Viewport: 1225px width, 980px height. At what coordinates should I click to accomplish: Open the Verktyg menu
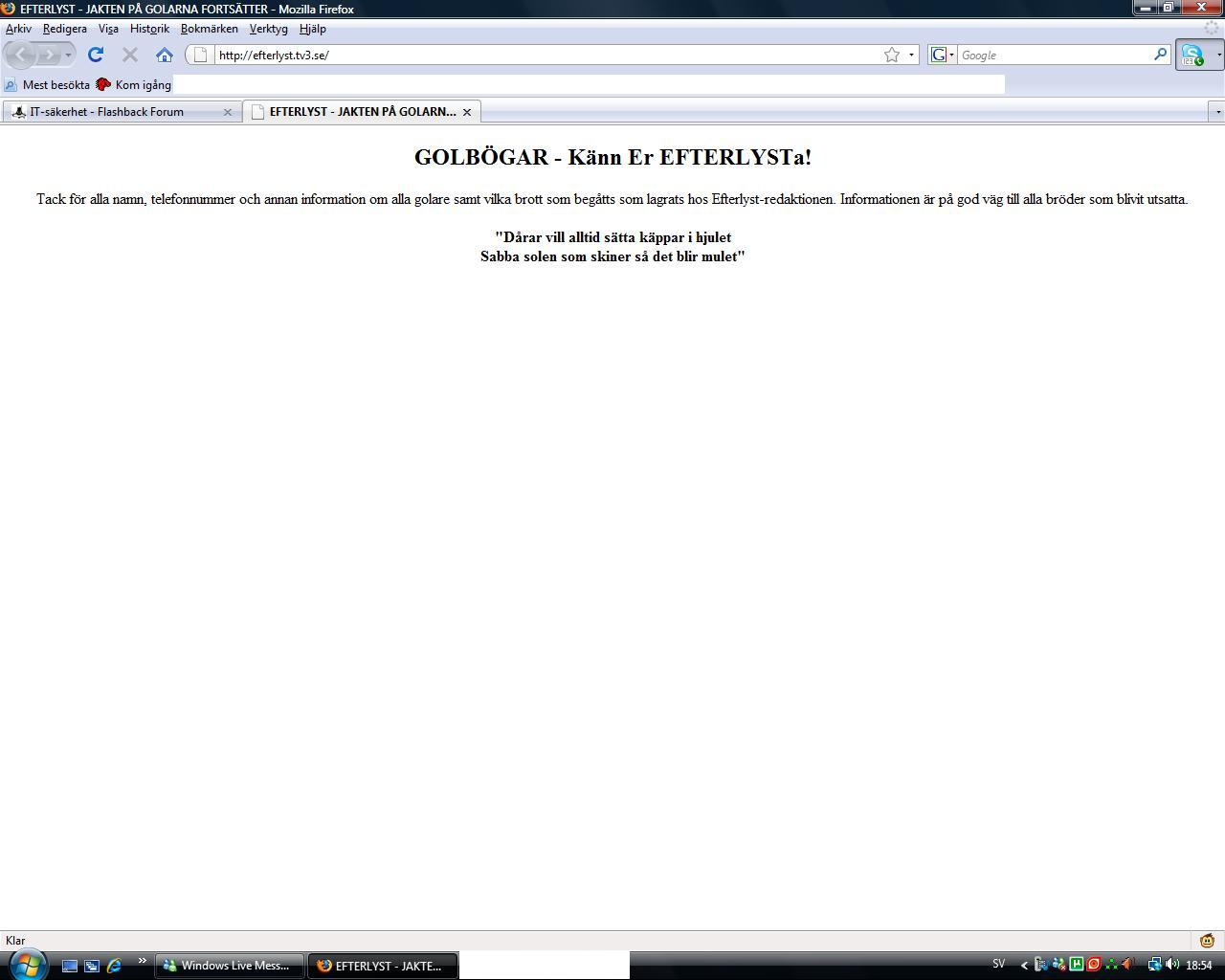point(268,29)
